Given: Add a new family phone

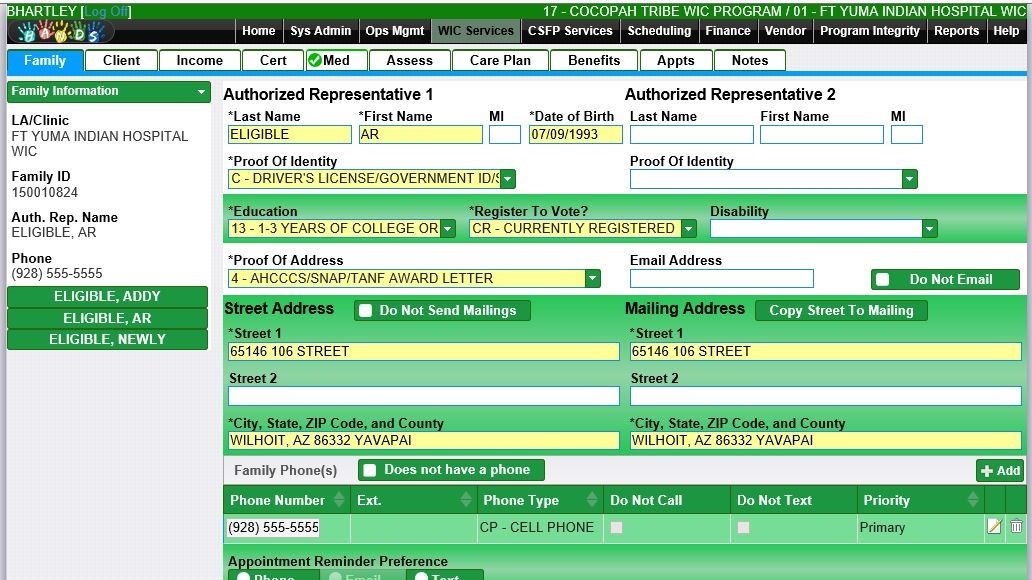Looking at the screenshot, I should [x=1000, y=471].
